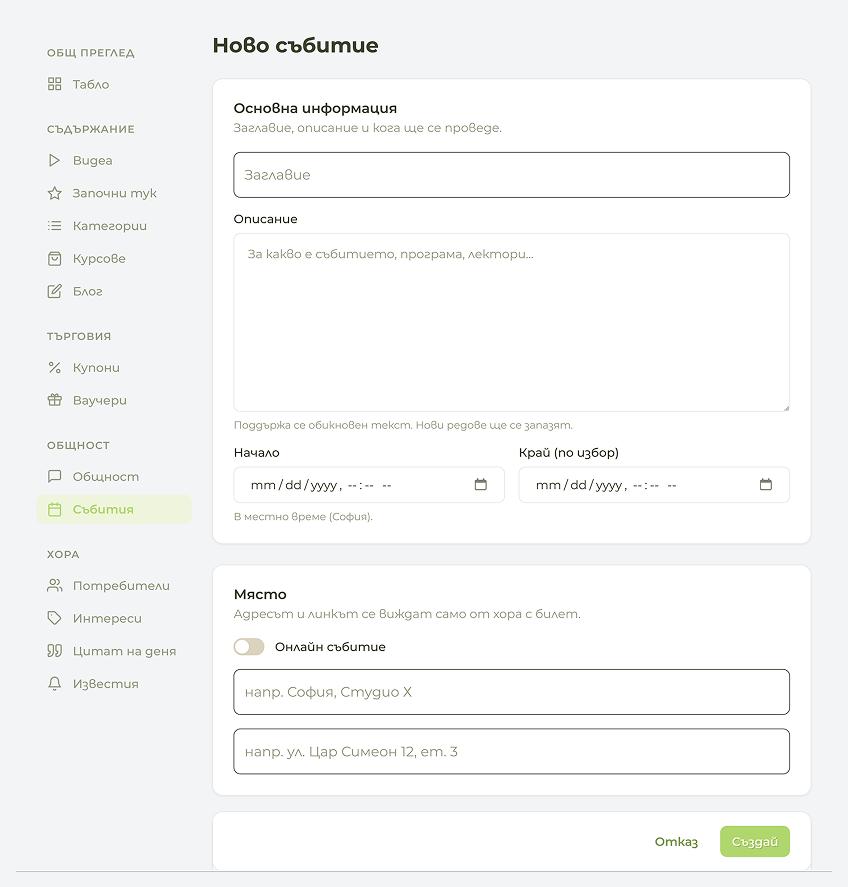Click the Ваучери gift icon
This screenshot has width=848, height=887.
(54, 400)
